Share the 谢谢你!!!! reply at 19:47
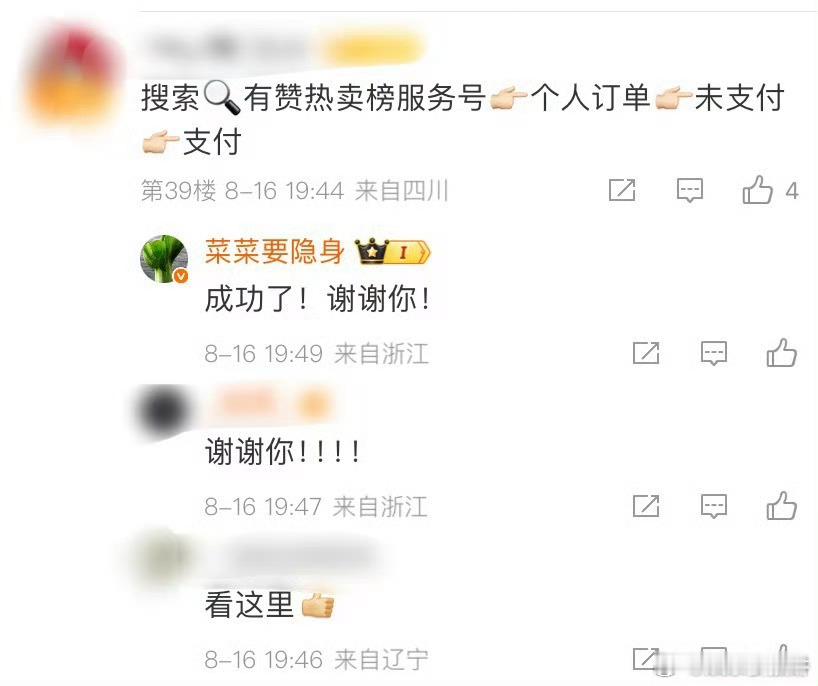 click(x=646, y=506)
